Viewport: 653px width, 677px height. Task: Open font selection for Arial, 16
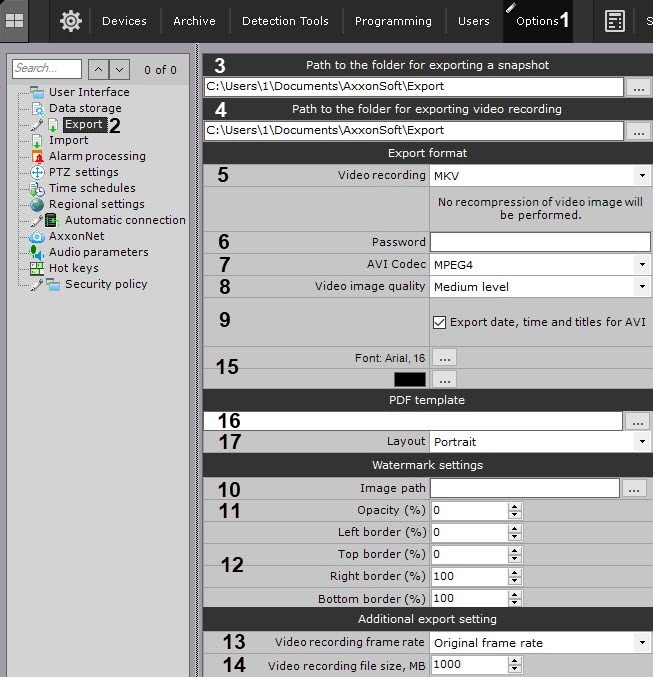coord(444,357)
